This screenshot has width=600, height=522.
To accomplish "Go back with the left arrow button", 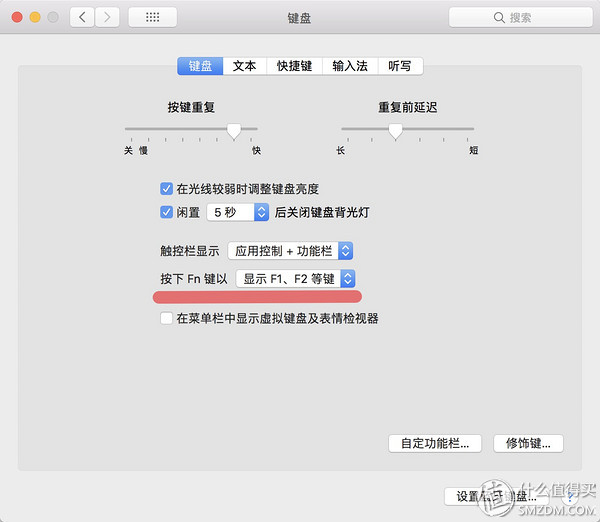I will (x=82, y=17).
